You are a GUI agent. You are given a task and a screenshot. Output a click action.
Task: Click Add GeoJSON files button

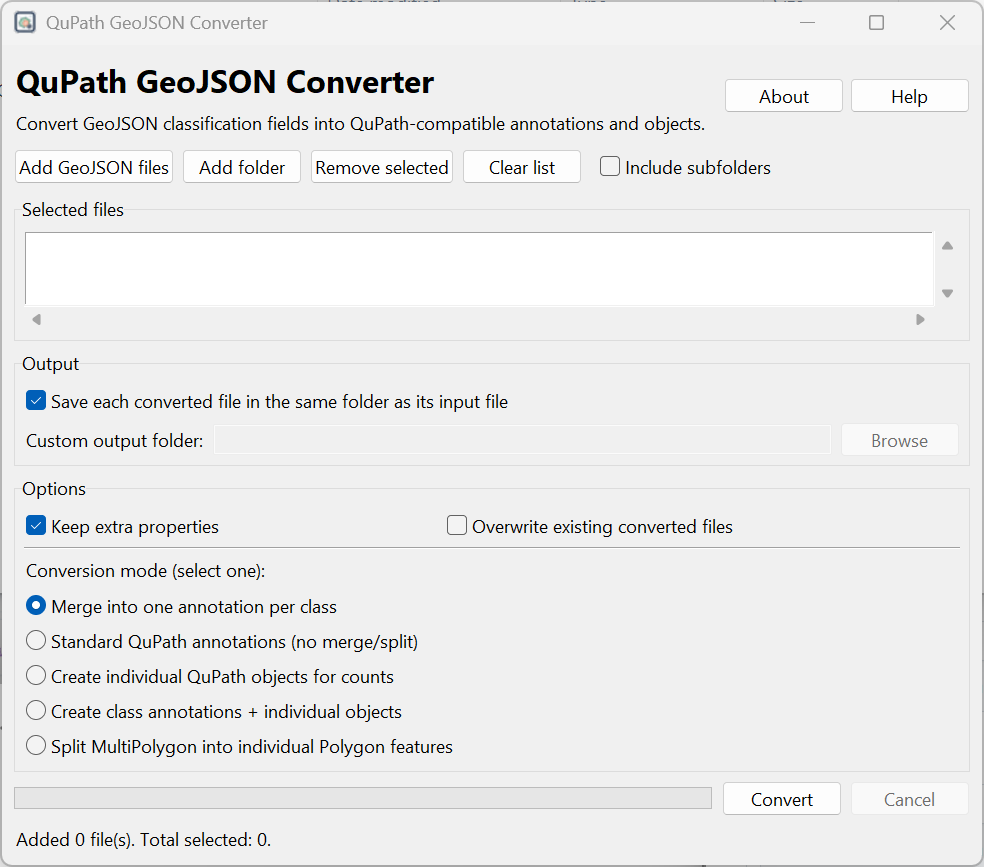click(x=94, y=168)
